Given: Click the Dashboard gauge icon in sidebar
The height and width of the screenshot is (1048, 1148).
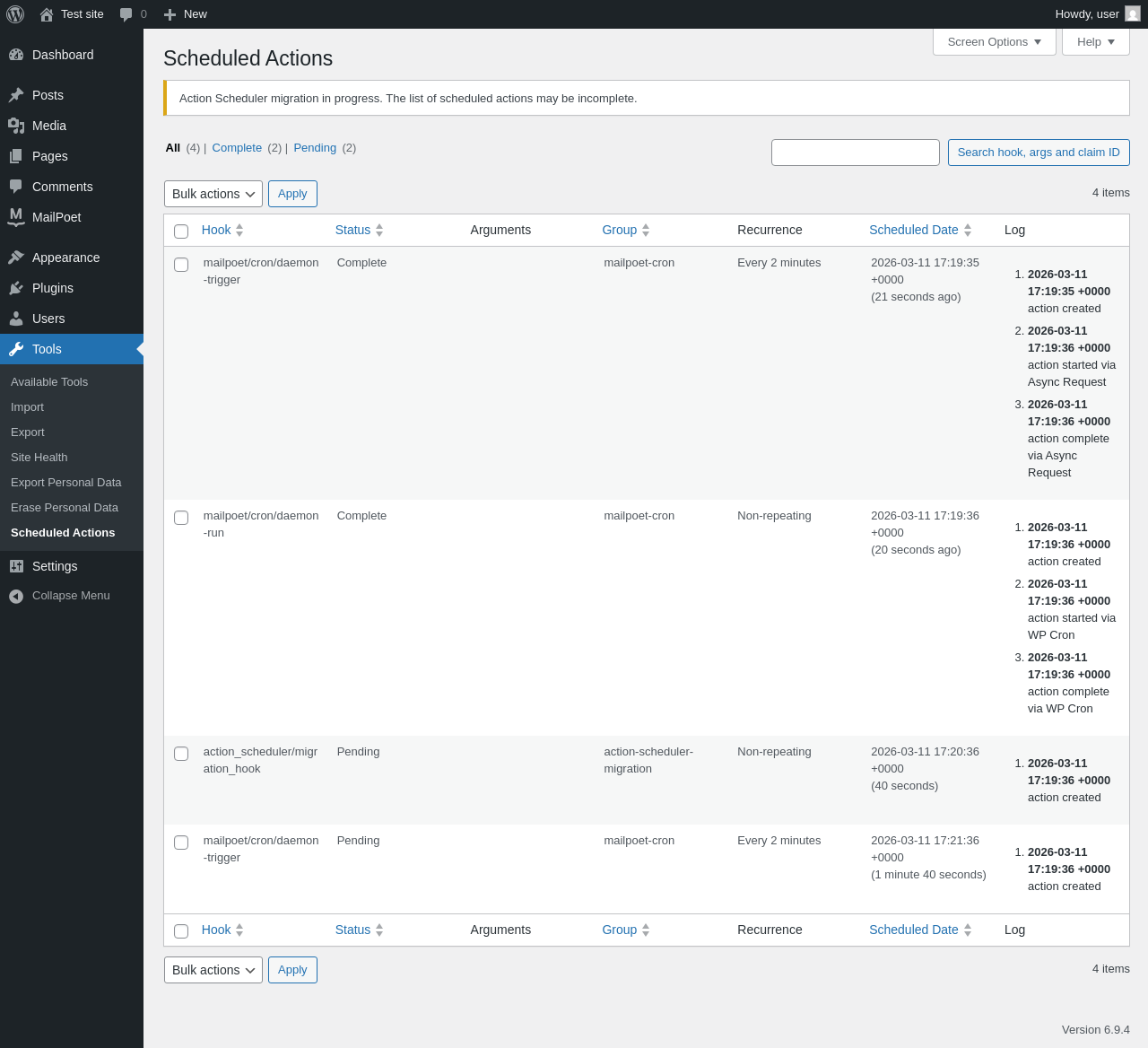Looking at the screenshot, I should click(x=16, y=55).
